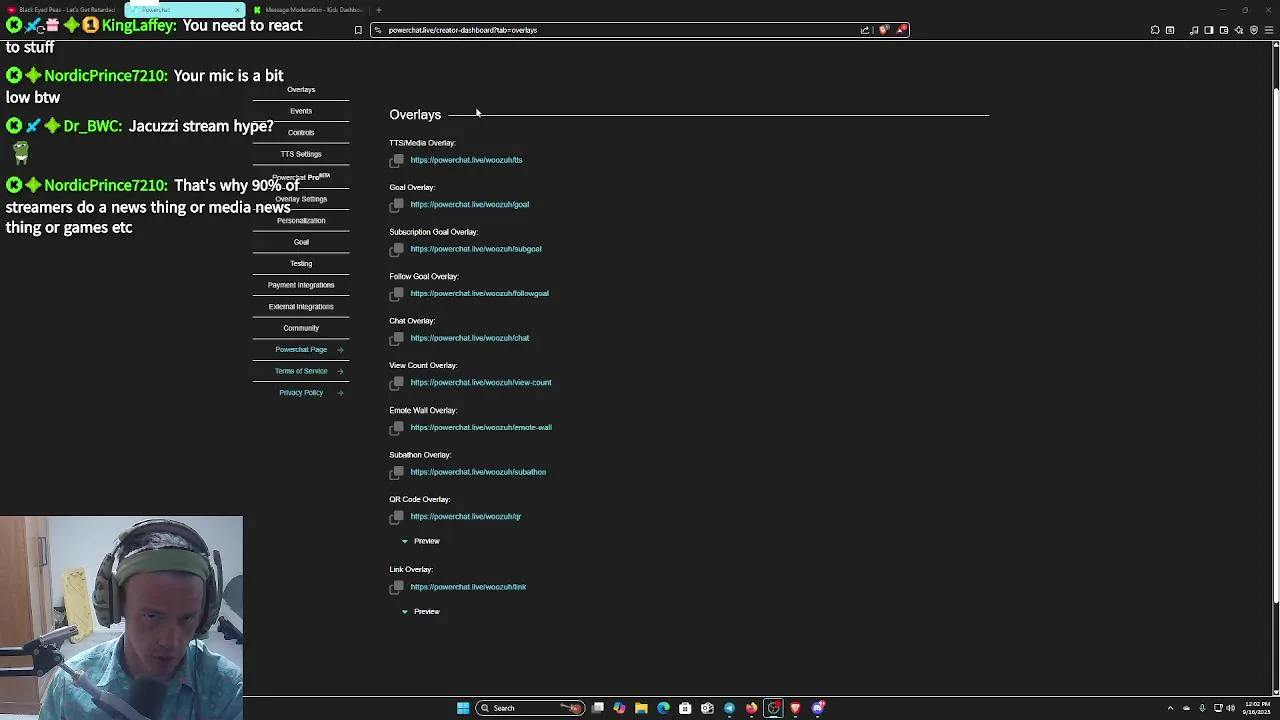Open the Powerchat Page link
The image size is (1280, 720).
click(x=309, y=350)
